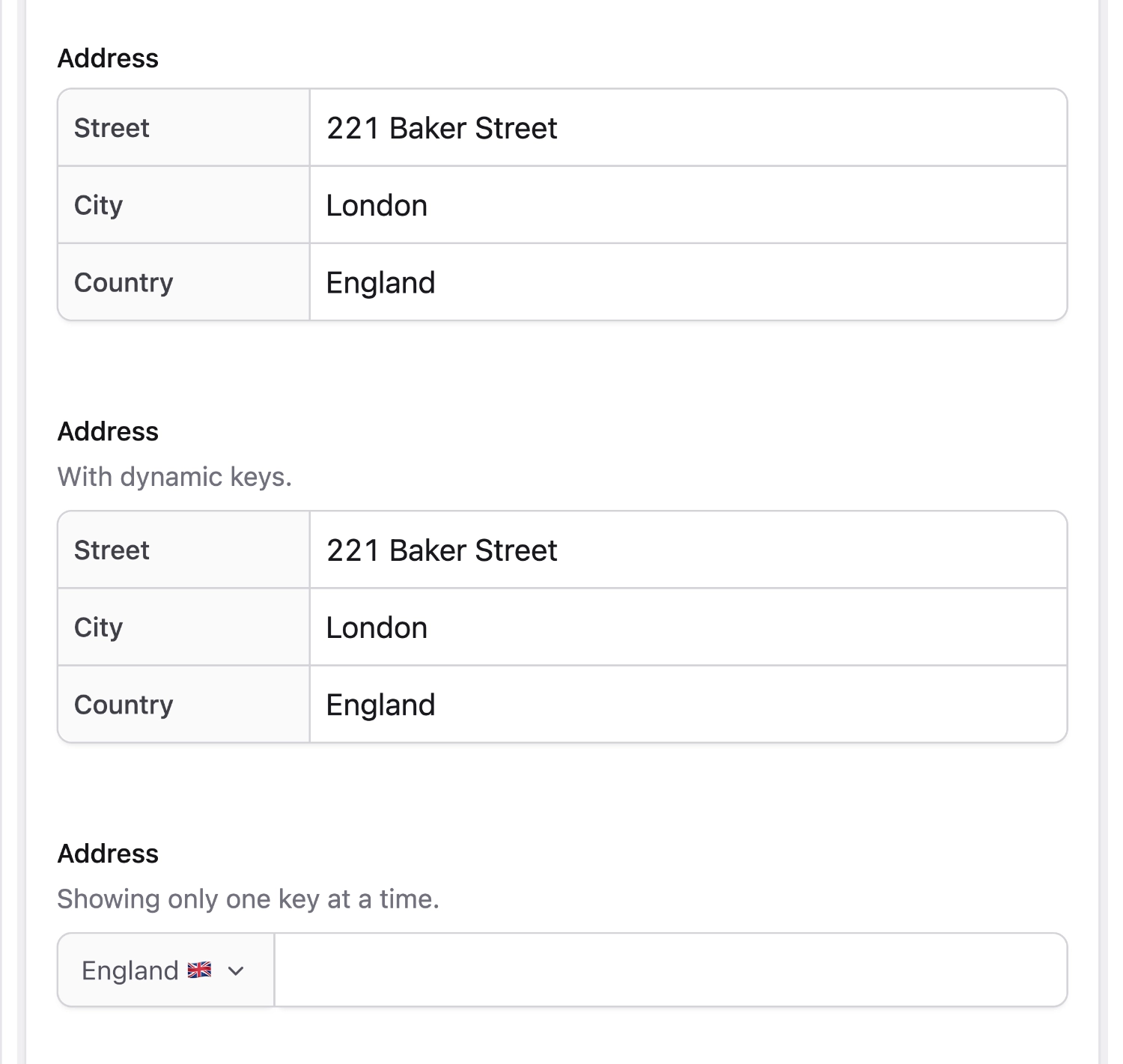Edit the Street value in the first Address table
Image resolution: width=1123 pixels, height=1064 pixels.
(442, 129)
